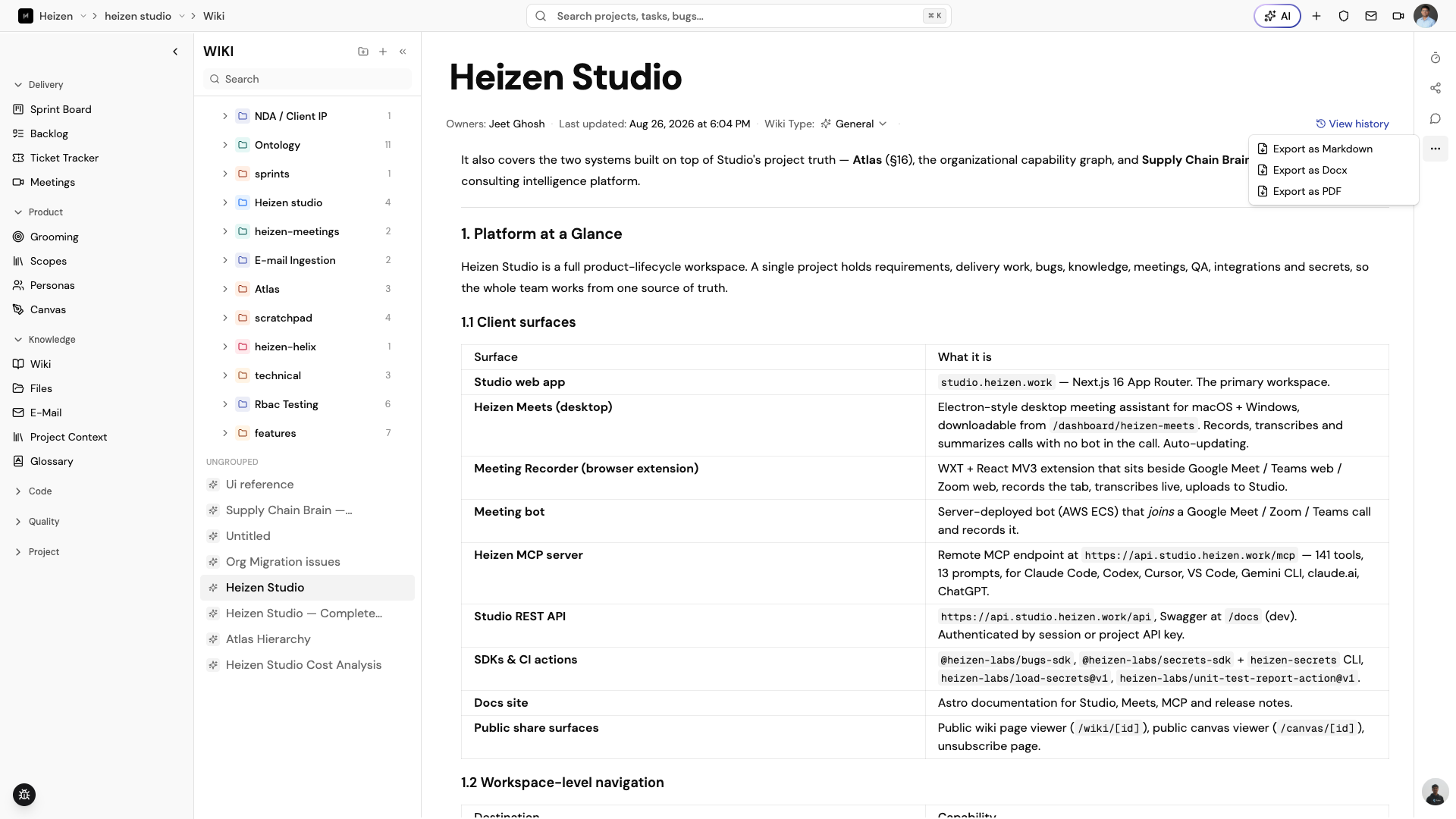Select Export as PDF
The height and width of the screenshot is (819, 1456).
(x=1333, y=191)
